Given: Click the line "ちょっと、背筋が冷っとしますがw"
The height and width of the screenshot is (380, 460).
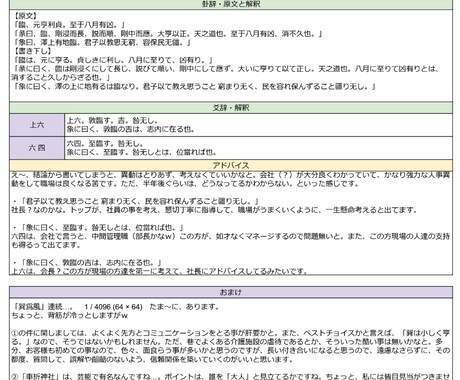Looking at the screenshot, I should [69, 315].
